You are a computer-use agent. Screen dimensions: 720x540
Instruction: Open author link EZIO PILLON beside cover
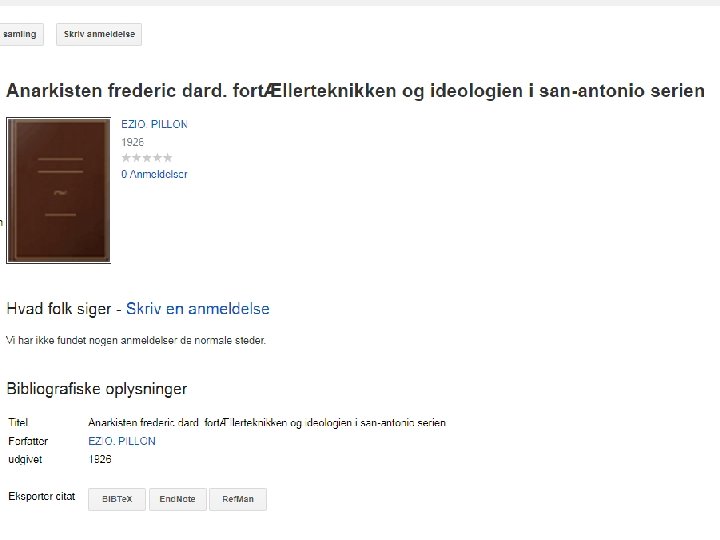(x=154, y=124)
